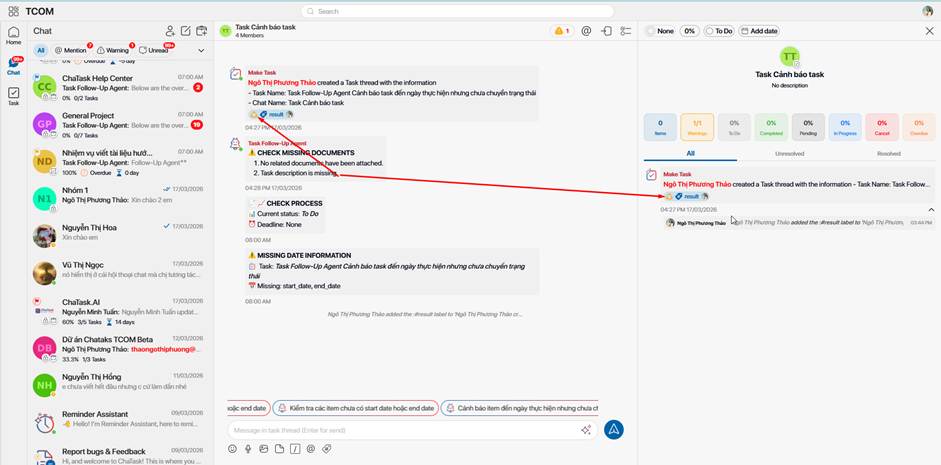Open Reminder Assistant chat
The image size is (941, 465).
pos(121,422)
